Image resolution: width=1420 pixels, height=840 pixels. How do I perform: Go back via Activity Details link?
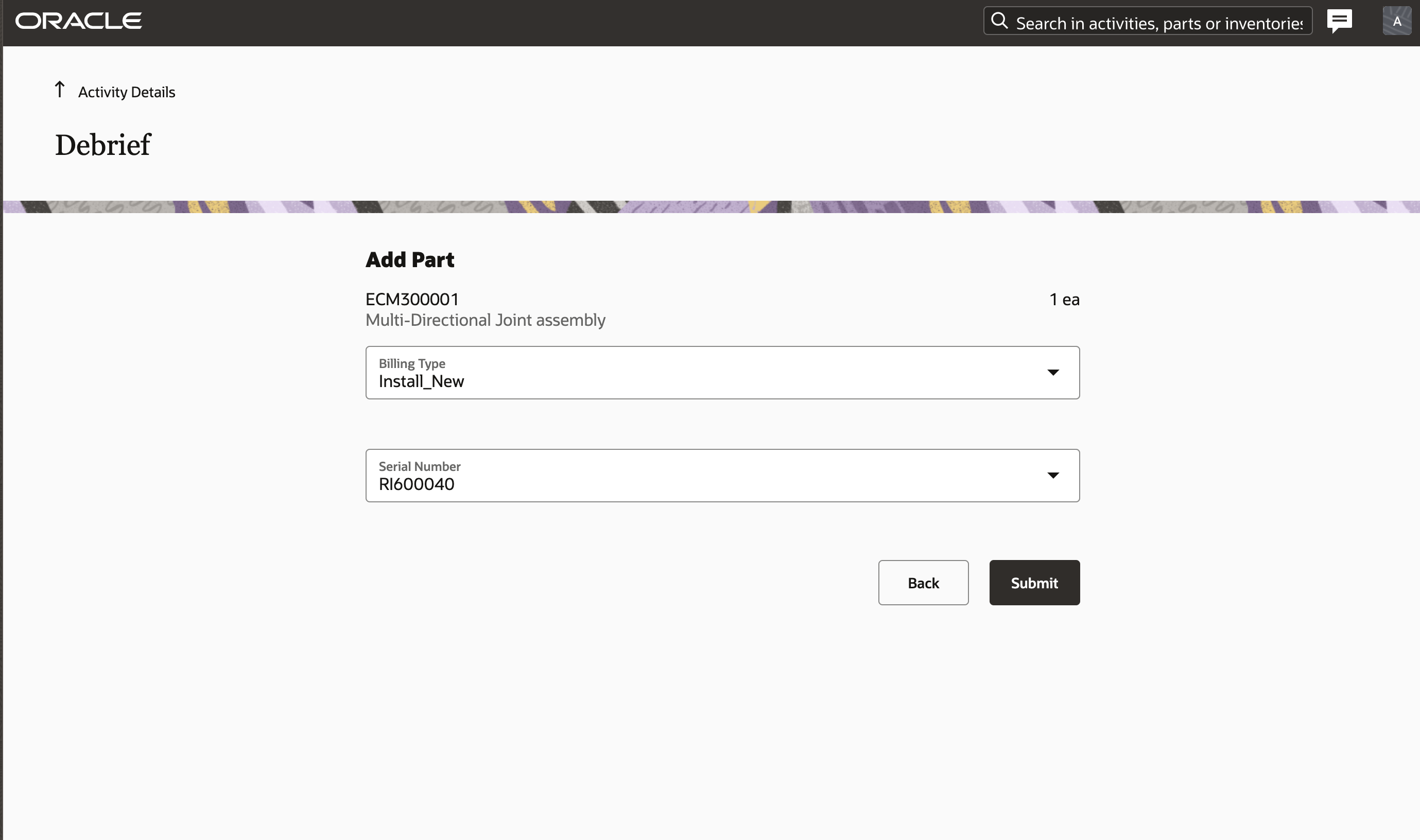[x=126, y=92]
